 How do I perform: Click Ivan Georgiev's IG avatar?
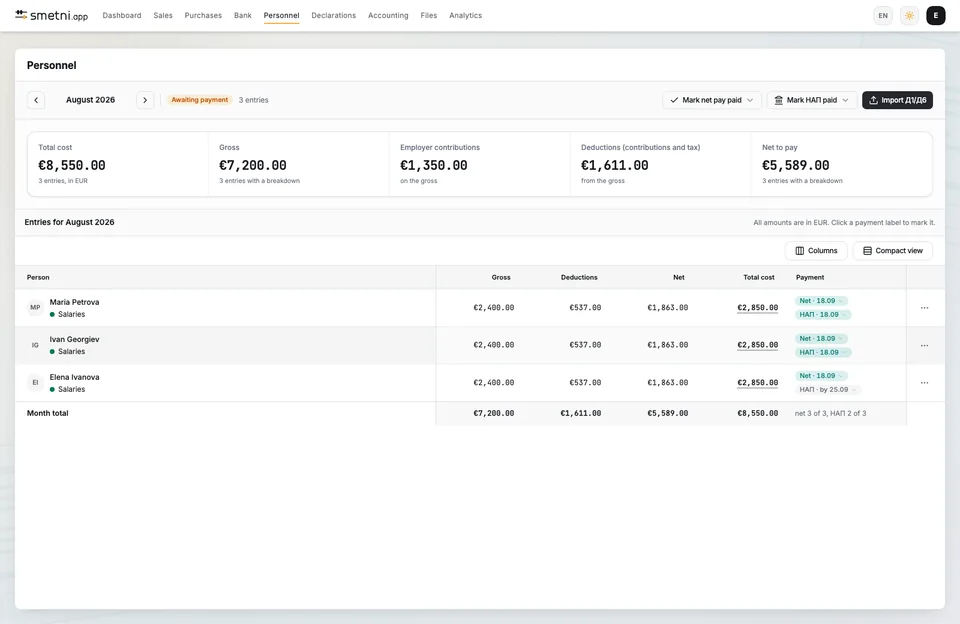(36, 345)
